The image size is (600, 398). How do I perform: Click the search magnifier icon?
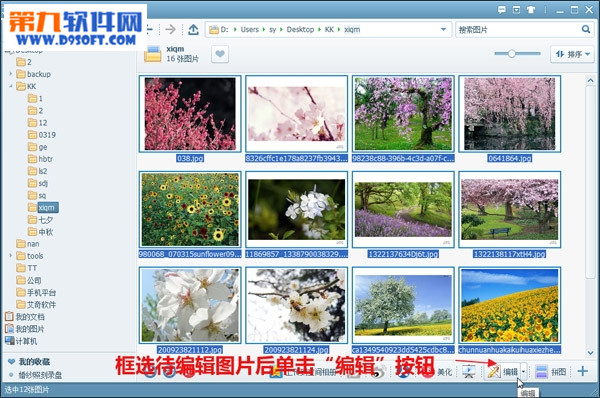585,29
